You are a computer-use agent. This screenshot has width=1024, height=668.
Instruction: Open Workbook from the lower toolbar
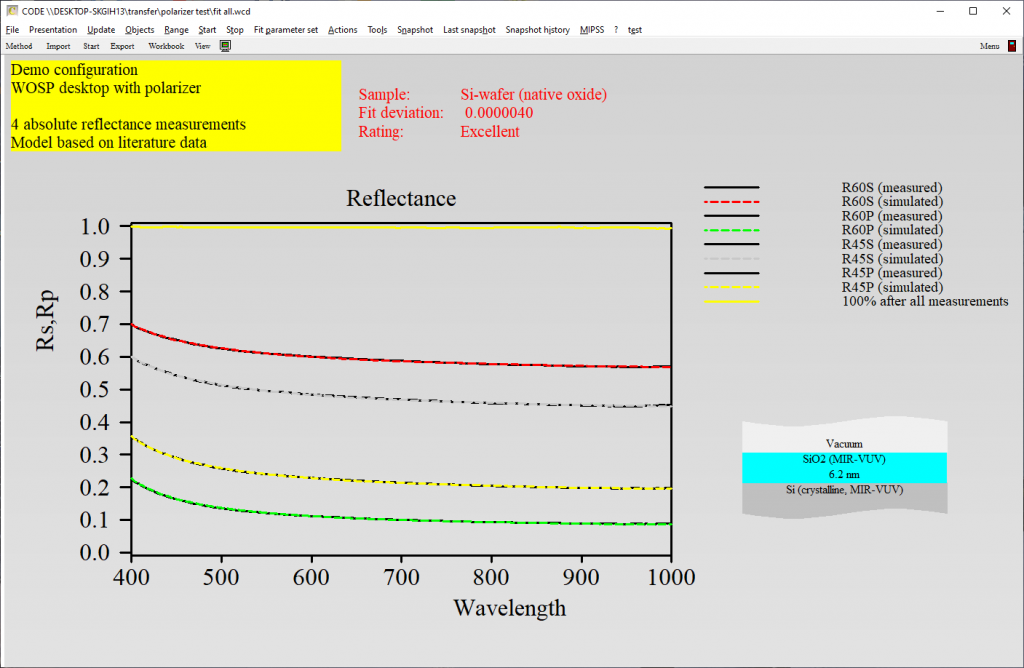165,45
